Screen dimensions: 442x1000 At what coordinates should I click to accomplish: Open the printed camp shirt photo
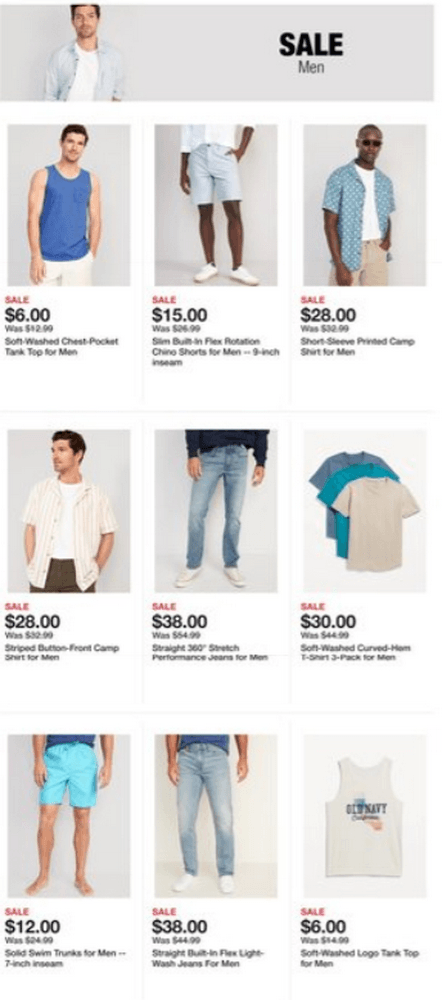pyautogui.click(x=364, y=205)
